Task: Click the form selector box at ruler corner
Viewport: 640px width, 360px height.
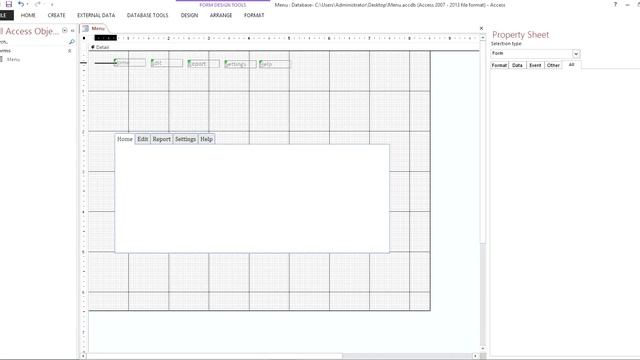Action: pos(84,38)
